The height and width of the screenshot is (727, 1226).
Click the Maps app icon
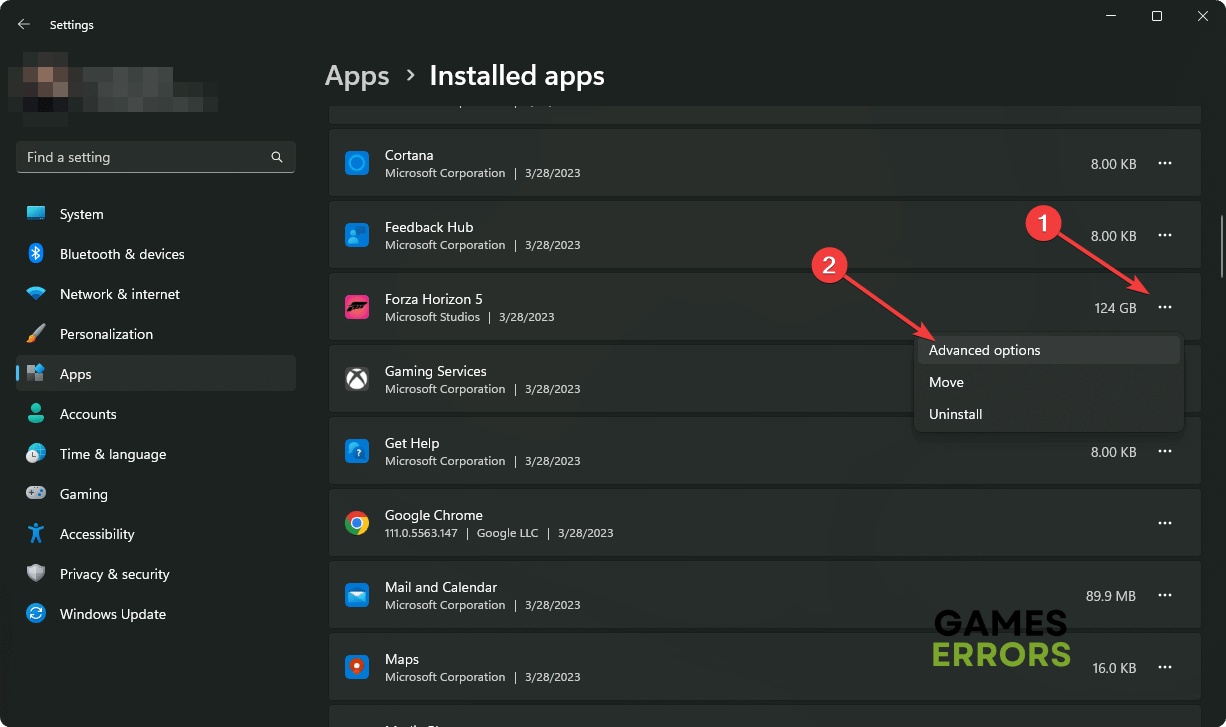pyautogui.click(x=357, y=667)
